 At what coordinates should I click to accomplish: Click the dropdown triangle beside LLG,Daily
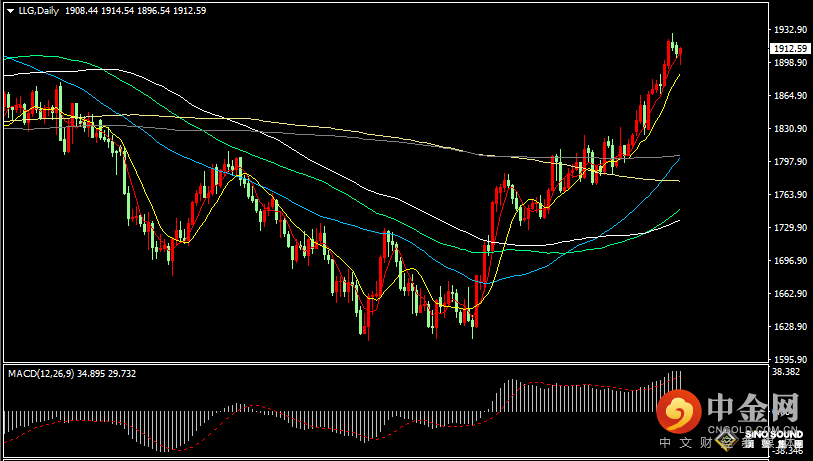(10, 10)
